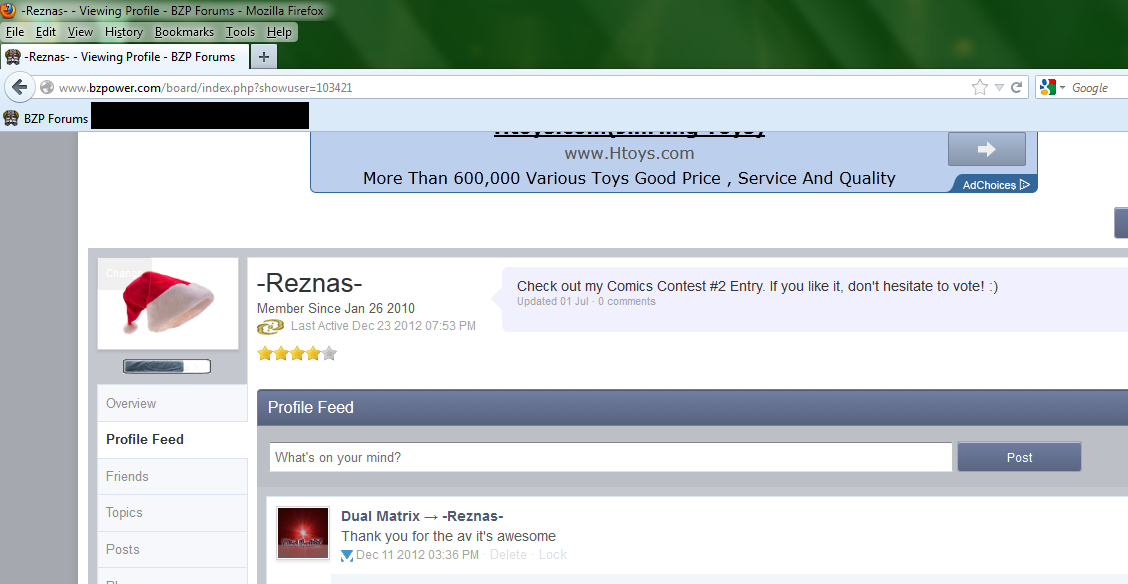The image size is (1128, 584).
Task: Open Dual Matrix's profile name link
Action: coord(381,516)
